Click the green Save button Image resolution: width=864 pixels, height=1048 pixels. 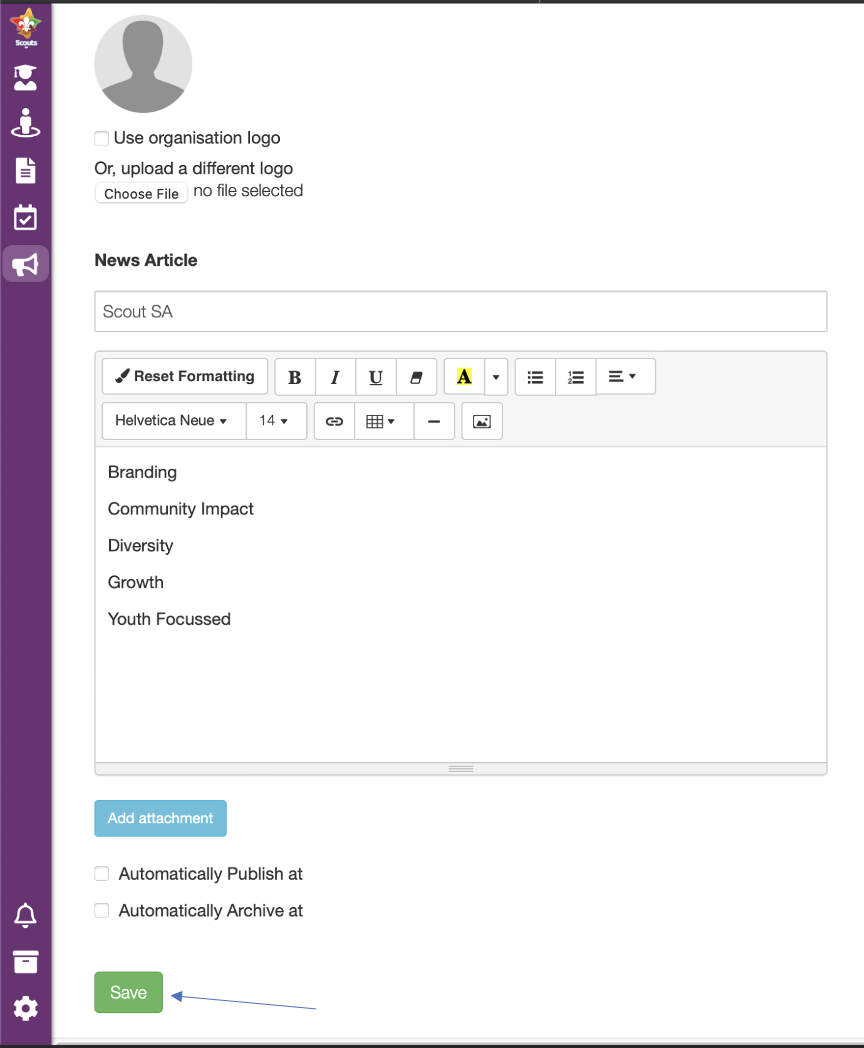[x=128, y=992]
